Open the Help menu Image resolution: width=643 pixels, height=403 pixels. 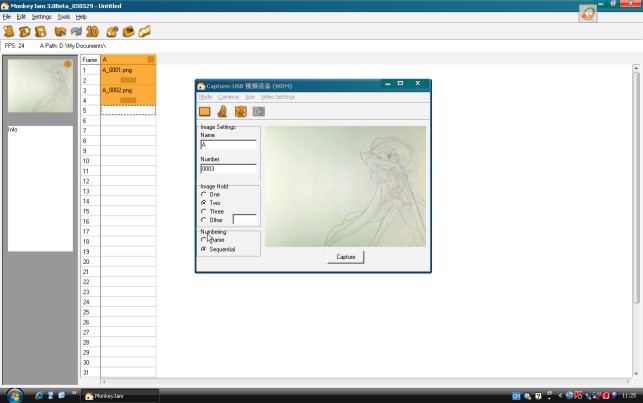coord(81,17)
